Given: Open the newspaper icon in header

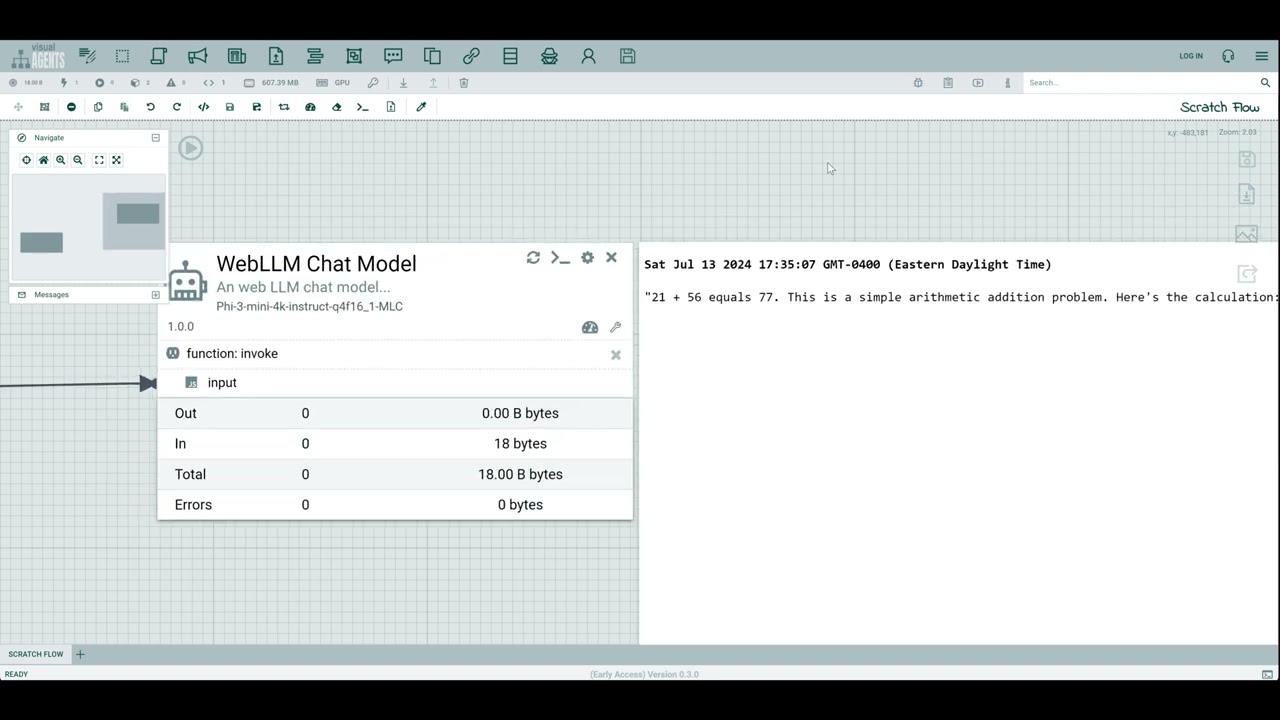Looking at the screenshot, I should point(236,56).
